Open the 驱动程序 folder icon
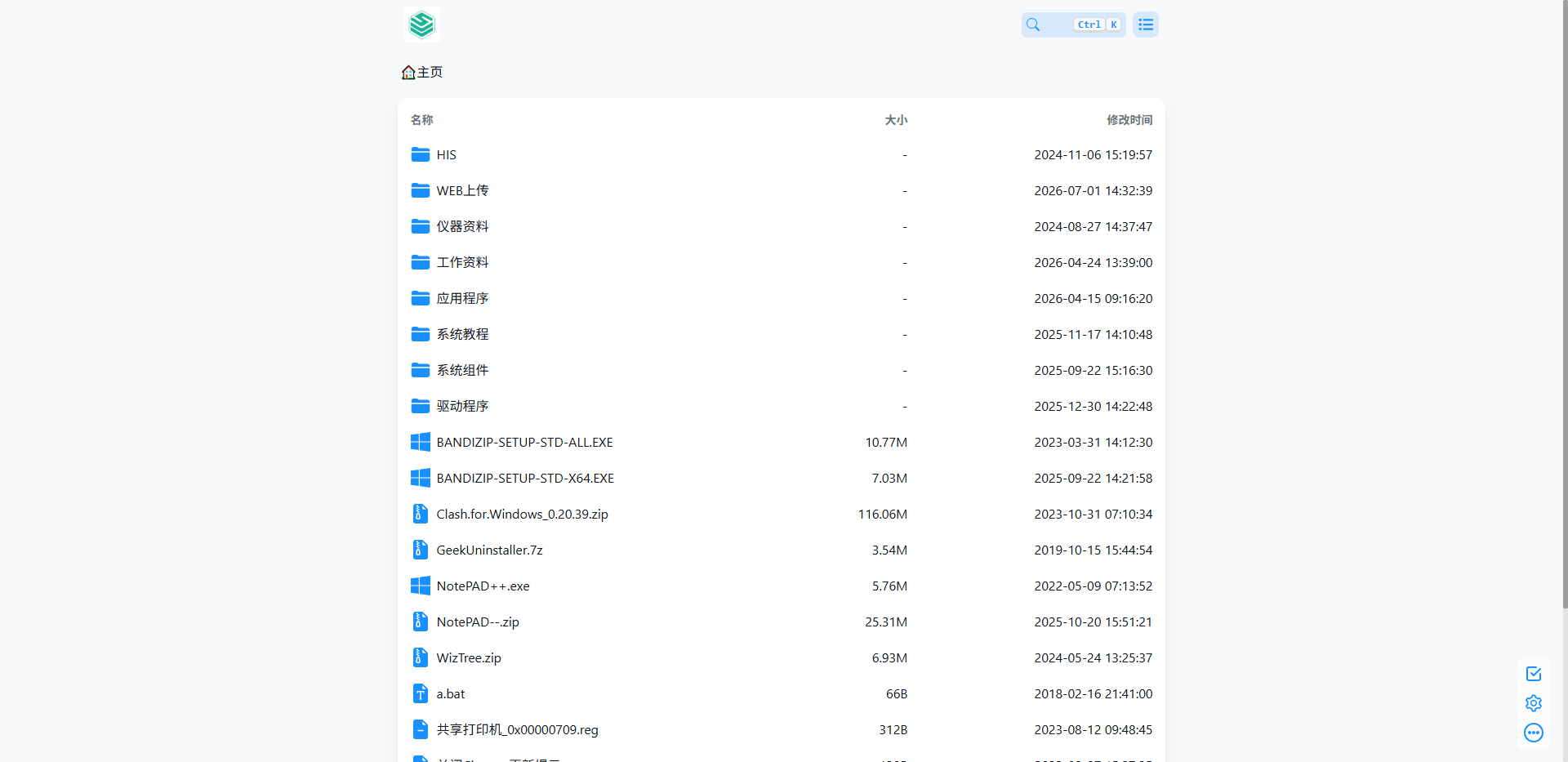 pyautogui.click(x=420, y=406)
